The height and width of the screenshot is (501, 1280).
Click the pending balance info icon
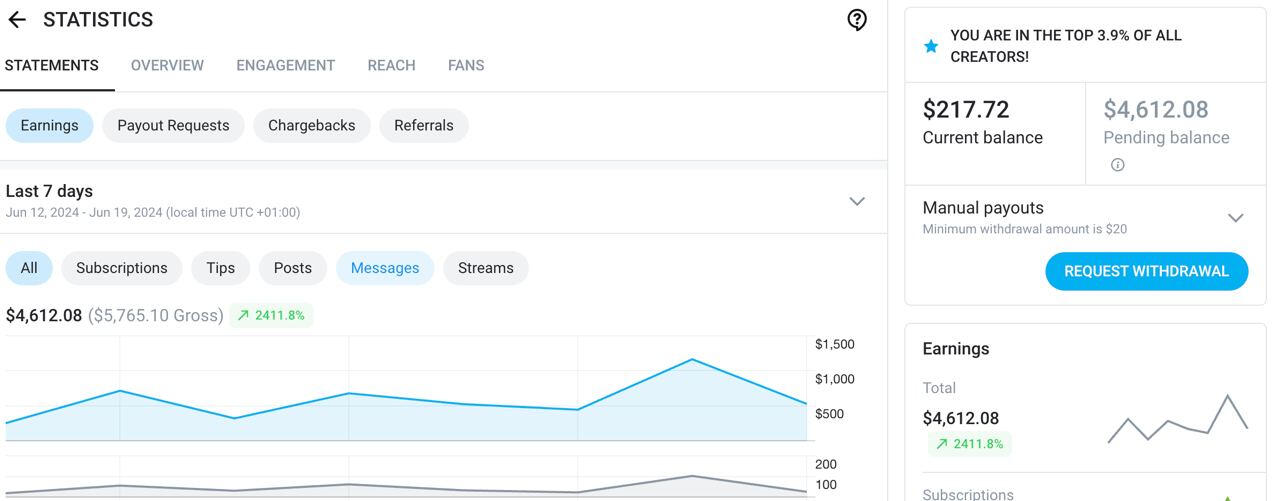pos(1117,165)
